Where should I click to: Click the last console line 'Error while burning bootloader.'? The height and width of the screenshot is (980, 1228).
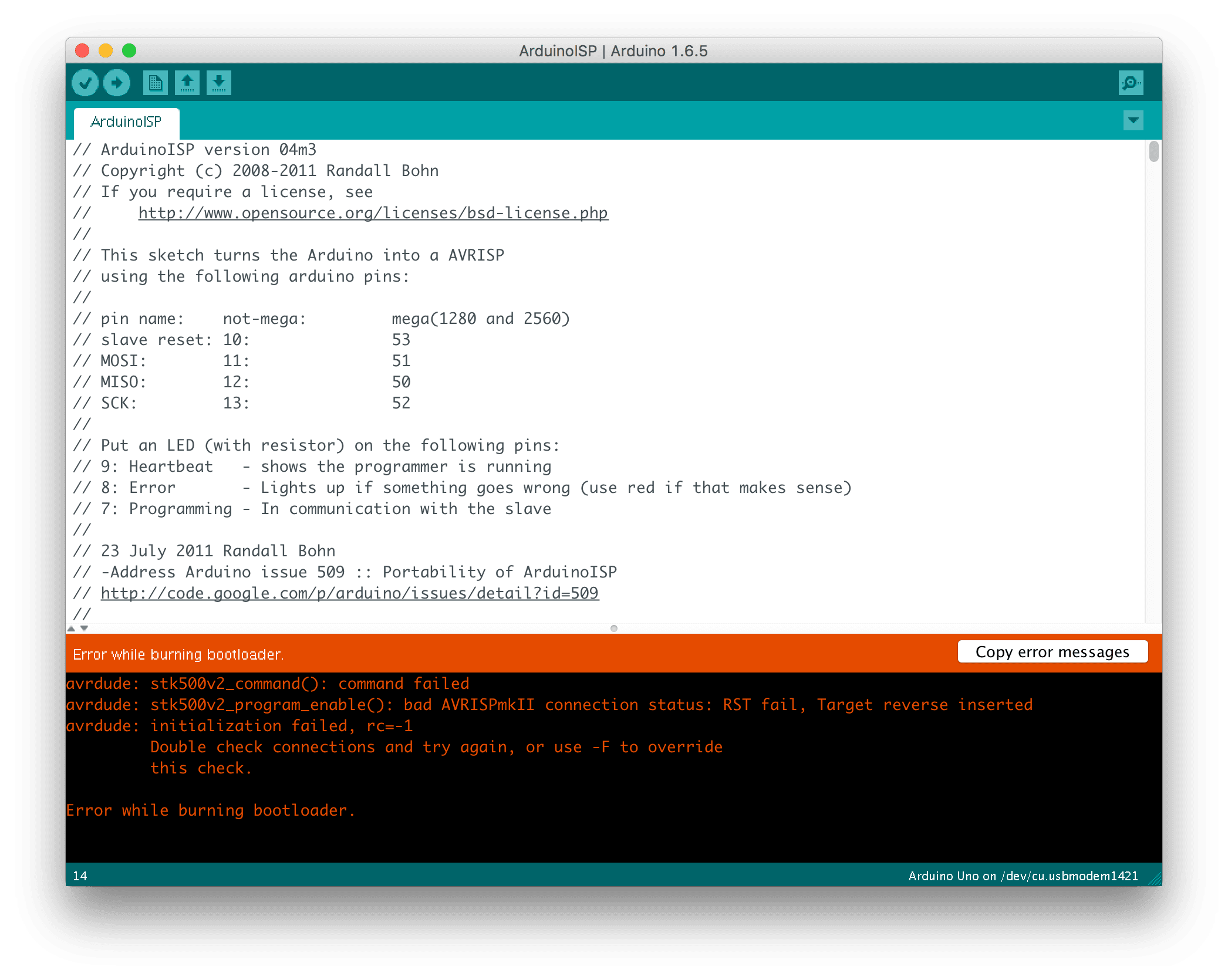(x=211, y=810)
